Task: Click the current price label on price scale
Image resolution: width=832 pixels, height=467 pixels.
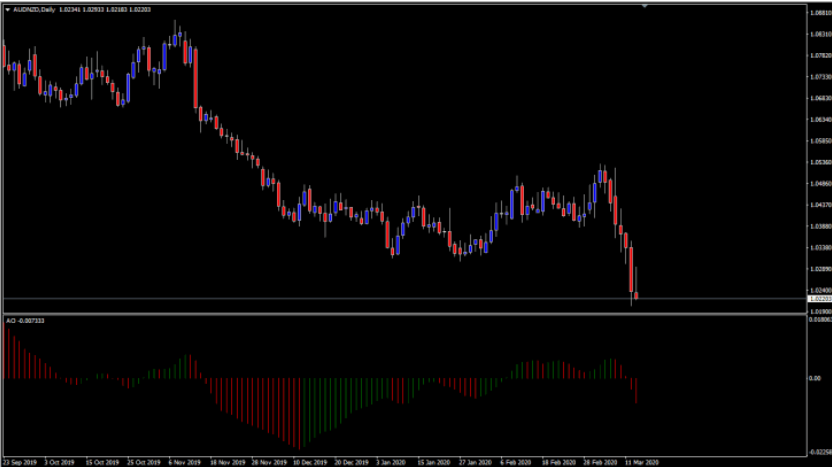Action: (x=818, y=299)
